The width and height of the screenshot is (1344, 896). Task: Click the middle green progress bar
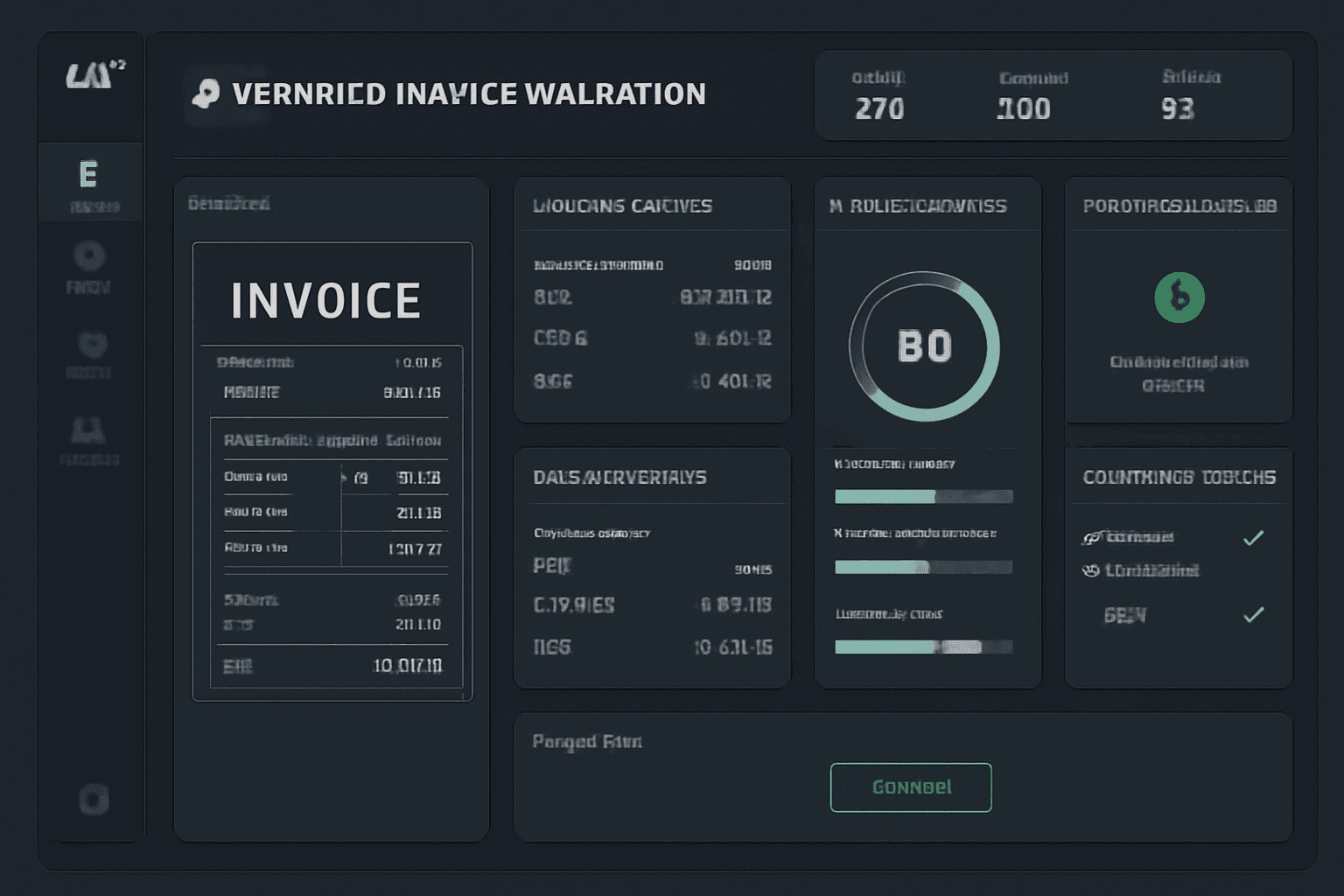924,567
